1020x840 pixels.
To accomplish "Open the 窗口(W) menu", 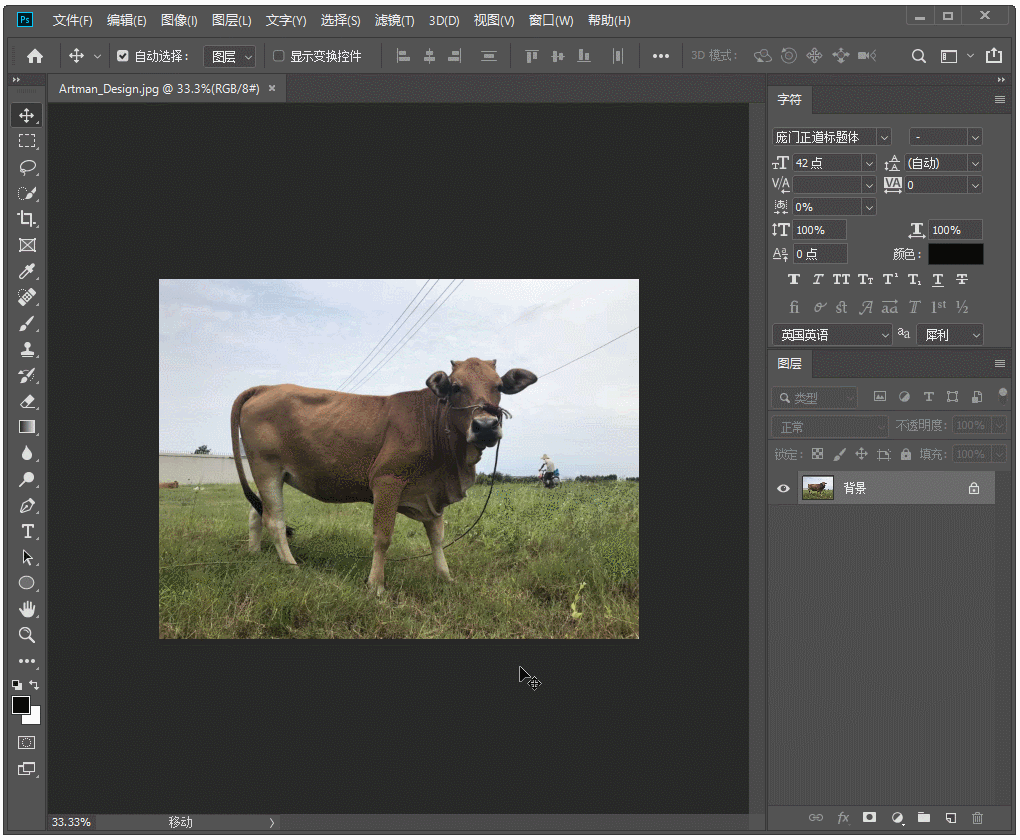I will point(551,21).
